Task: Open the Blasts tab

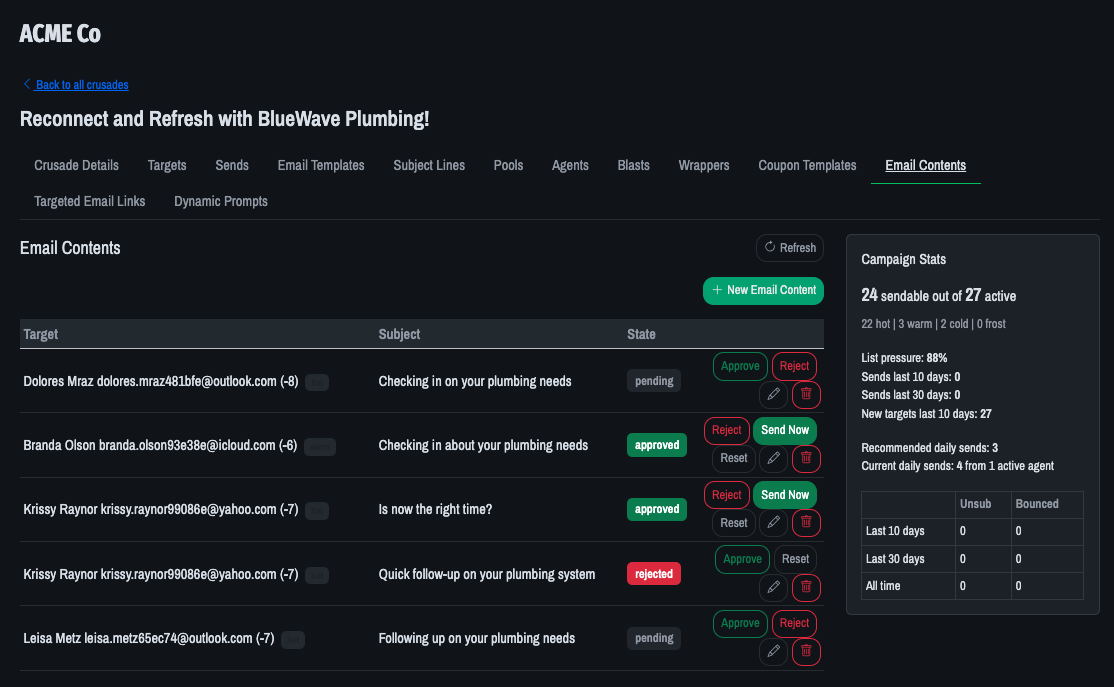Action: tap(633, 165)
